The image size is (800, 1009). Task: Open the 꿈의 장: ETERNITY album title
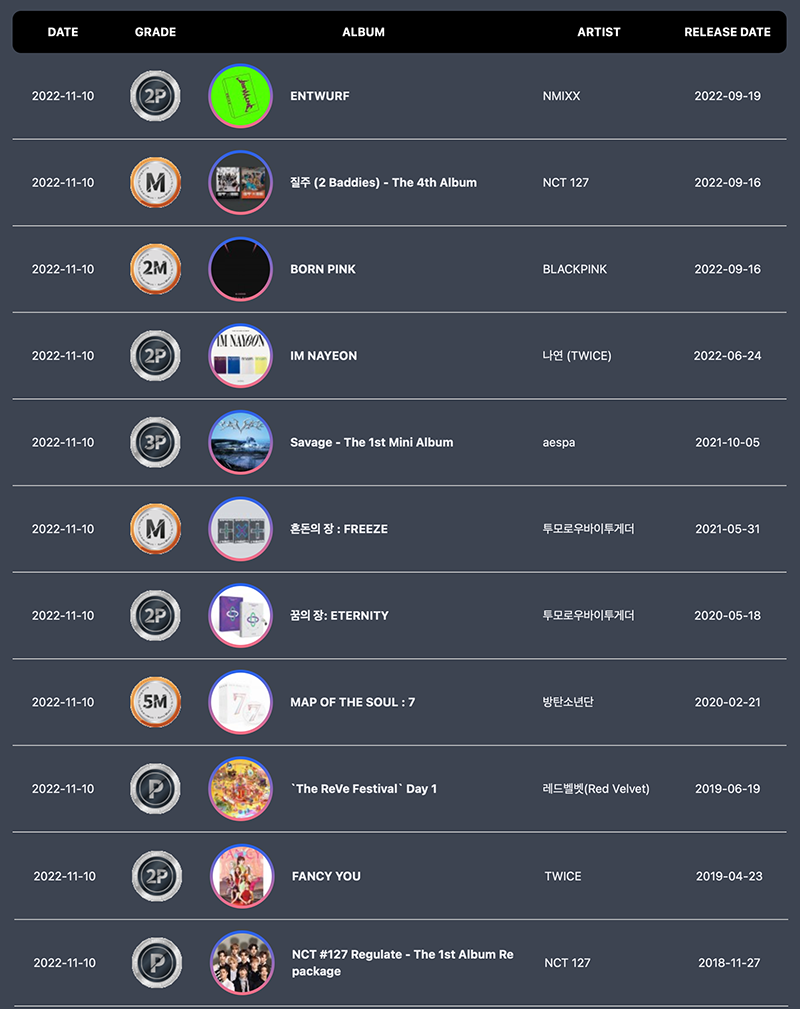coord(339,615)
